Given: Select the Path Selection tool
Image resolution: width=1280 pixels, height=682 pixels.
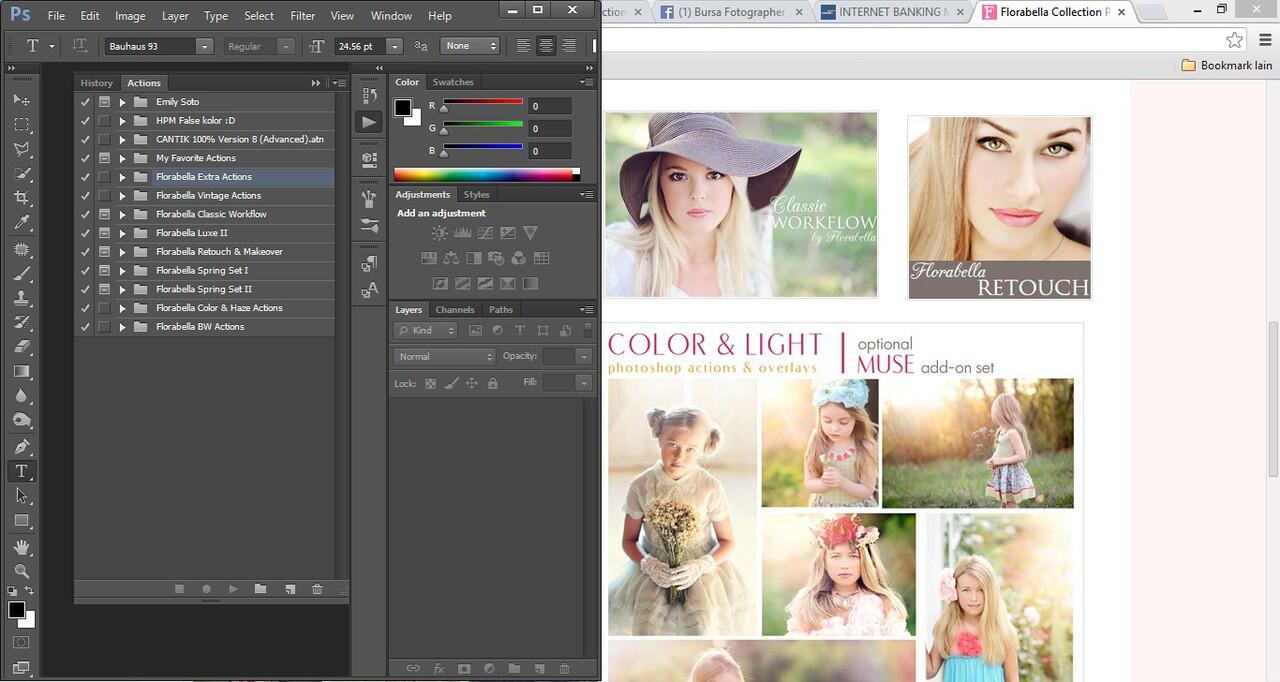Looking at the screenshot, I should [21, 496].
